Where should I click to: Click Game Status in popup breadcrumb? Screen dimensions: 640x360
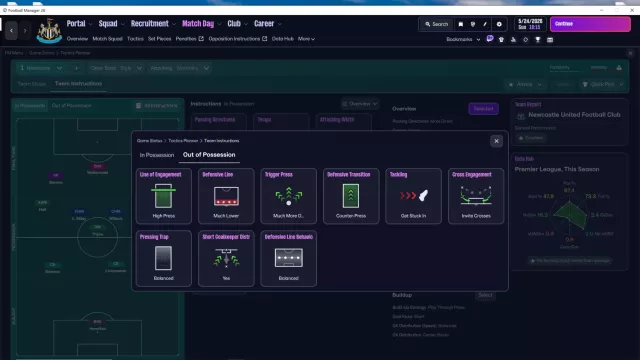click(149, 141)
